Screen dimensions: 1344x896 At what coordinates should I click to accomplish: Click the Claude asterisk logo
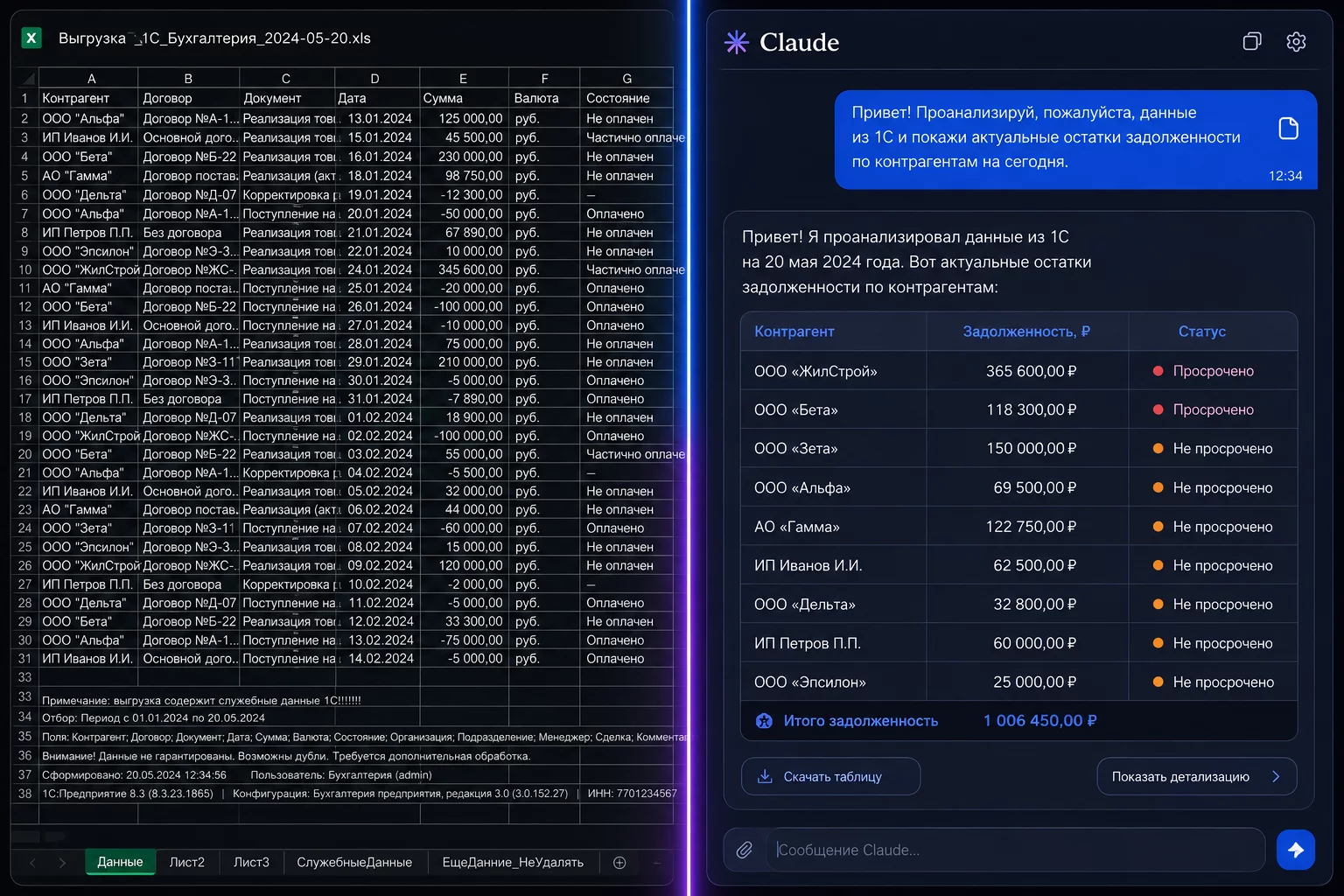pos(737,42)
